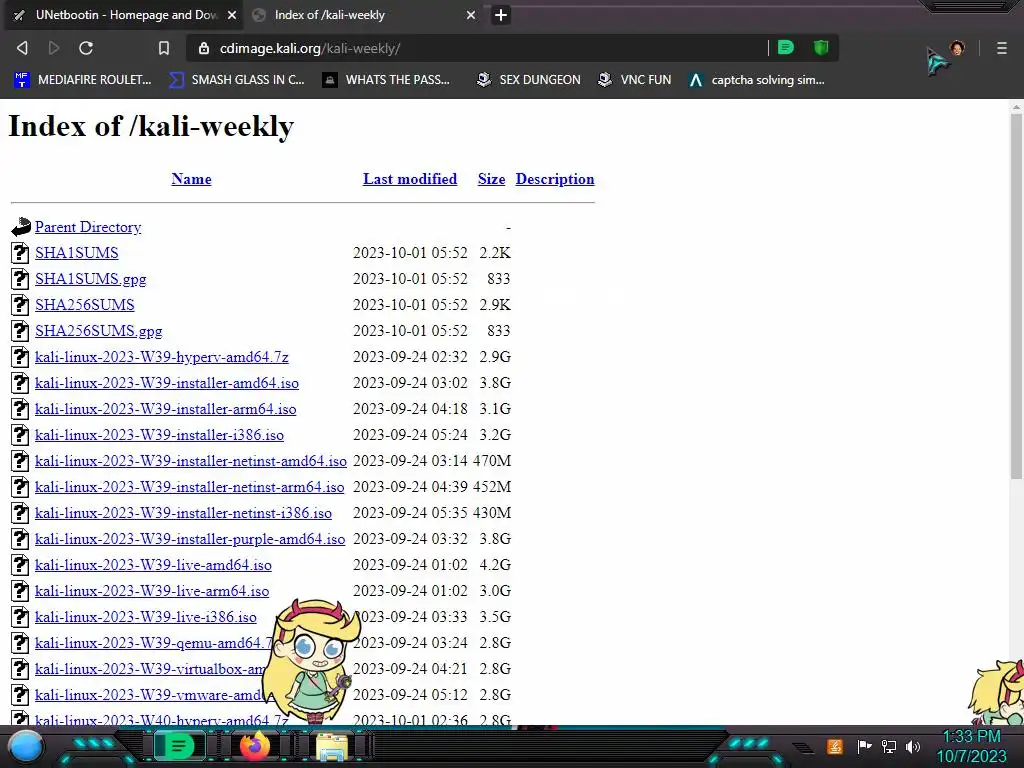Open SHA1SUMS.gpg link
Image resolution: width=1024 pixels, height=768 pixels.
pos(91,279)
